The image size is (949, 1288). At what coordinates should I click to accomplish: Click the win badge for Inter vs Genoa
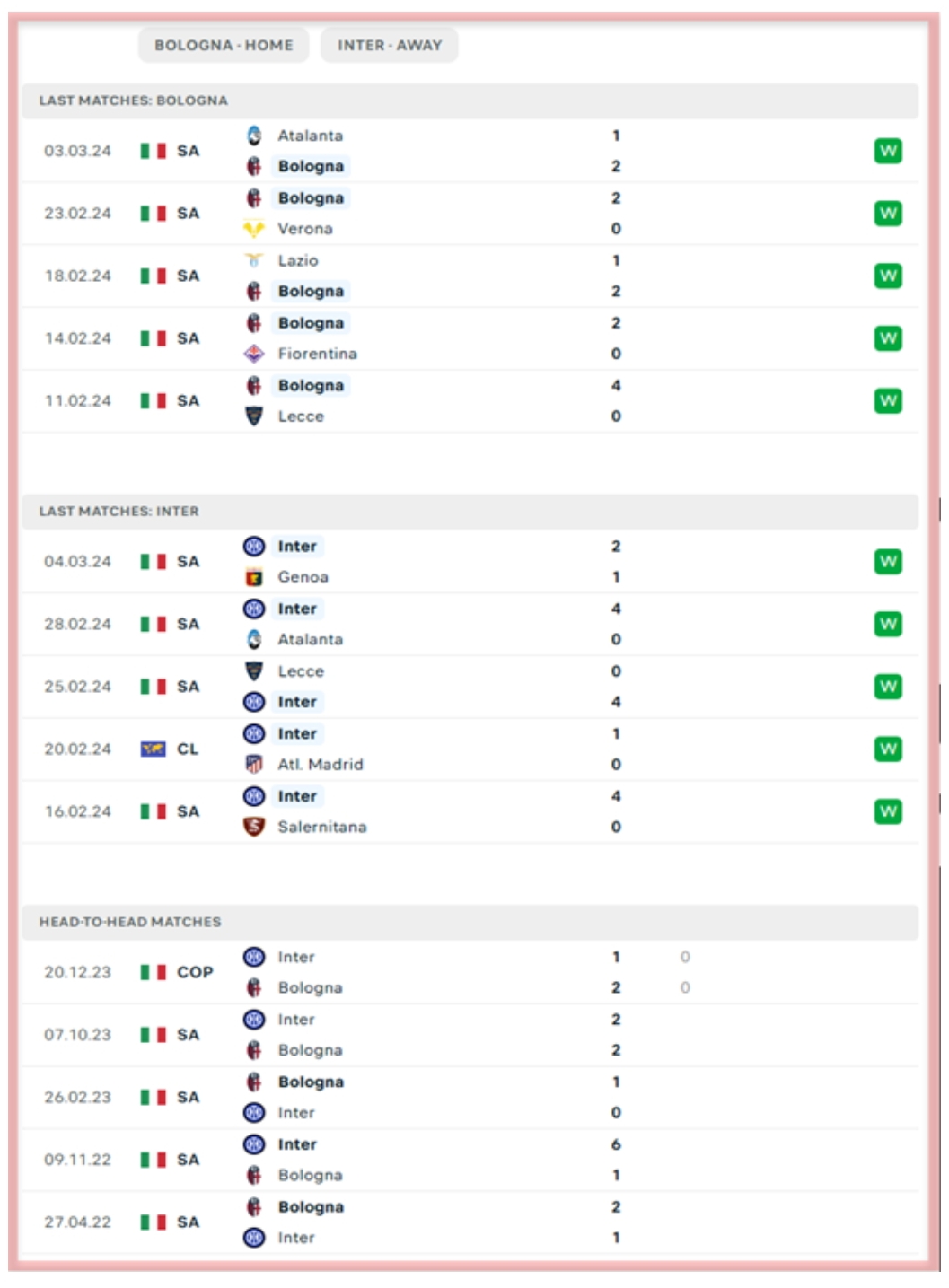[x=888, y=562]
